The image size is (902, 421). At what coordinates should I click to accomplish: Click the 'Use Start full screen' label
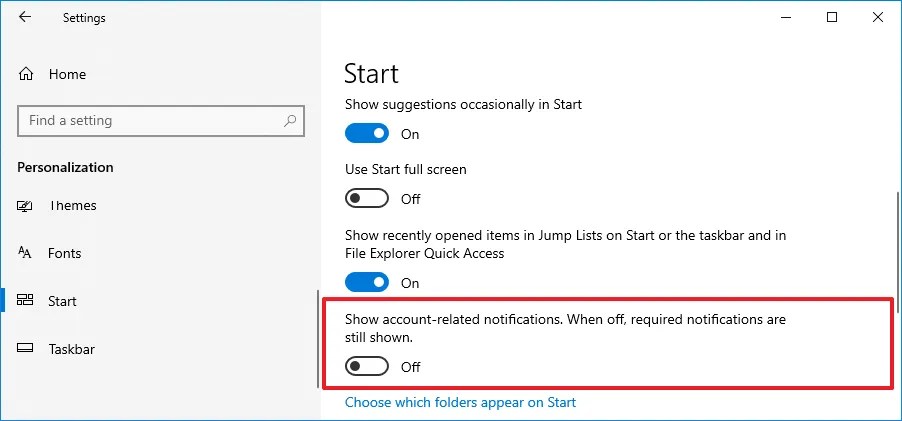tap(406, 170)
